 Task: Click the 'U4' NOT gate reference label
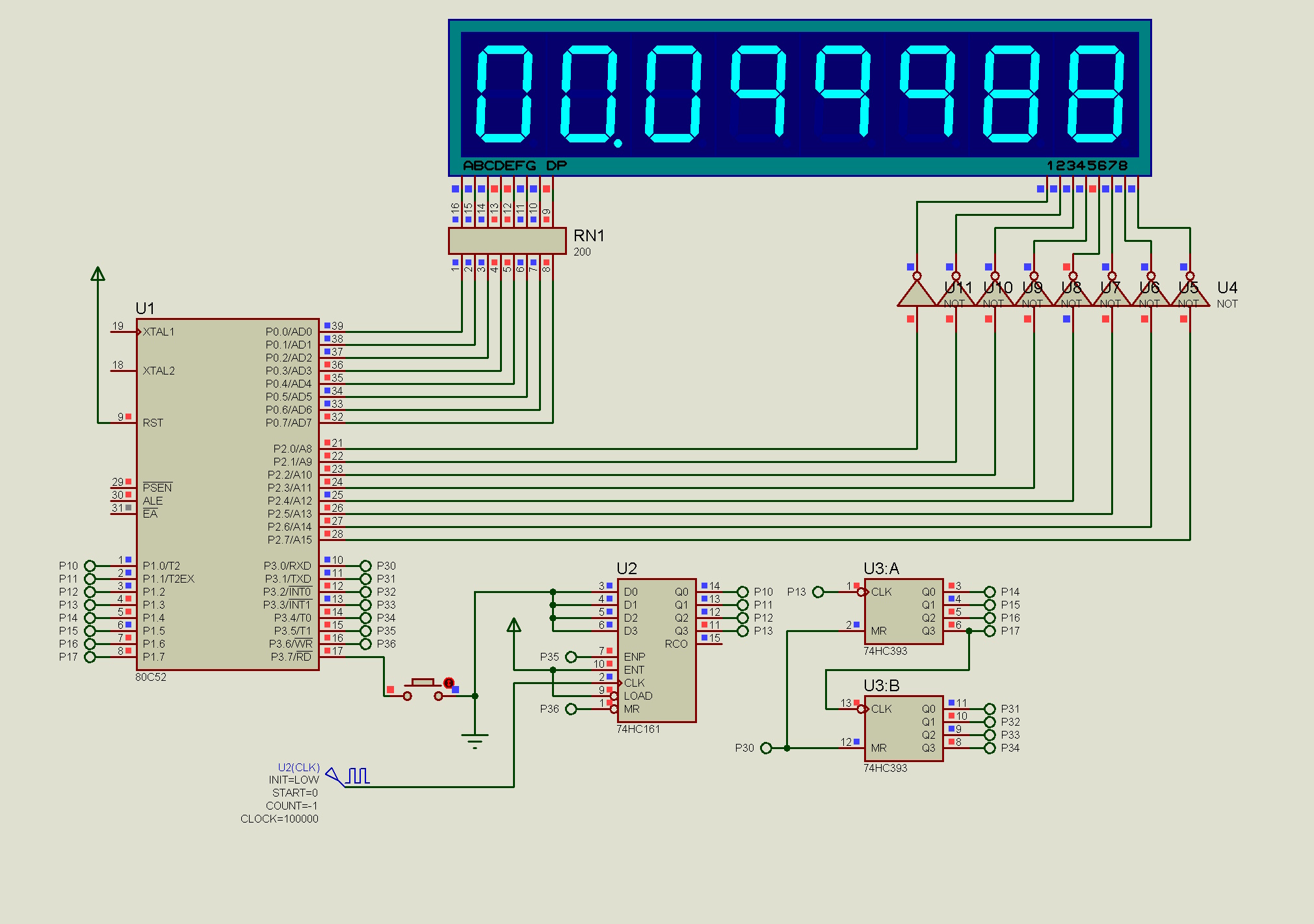tap(1227, 287)
